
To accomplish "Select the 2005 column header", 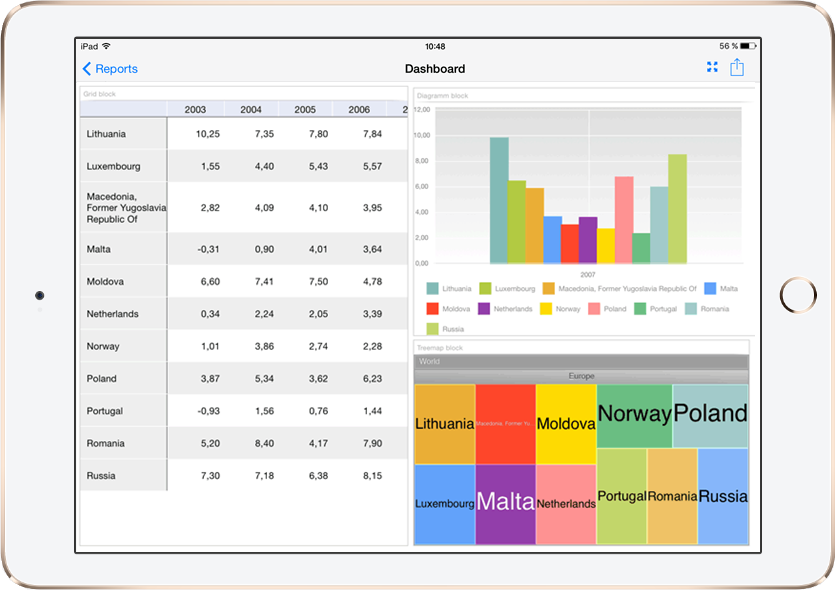I will pos(305,109).
